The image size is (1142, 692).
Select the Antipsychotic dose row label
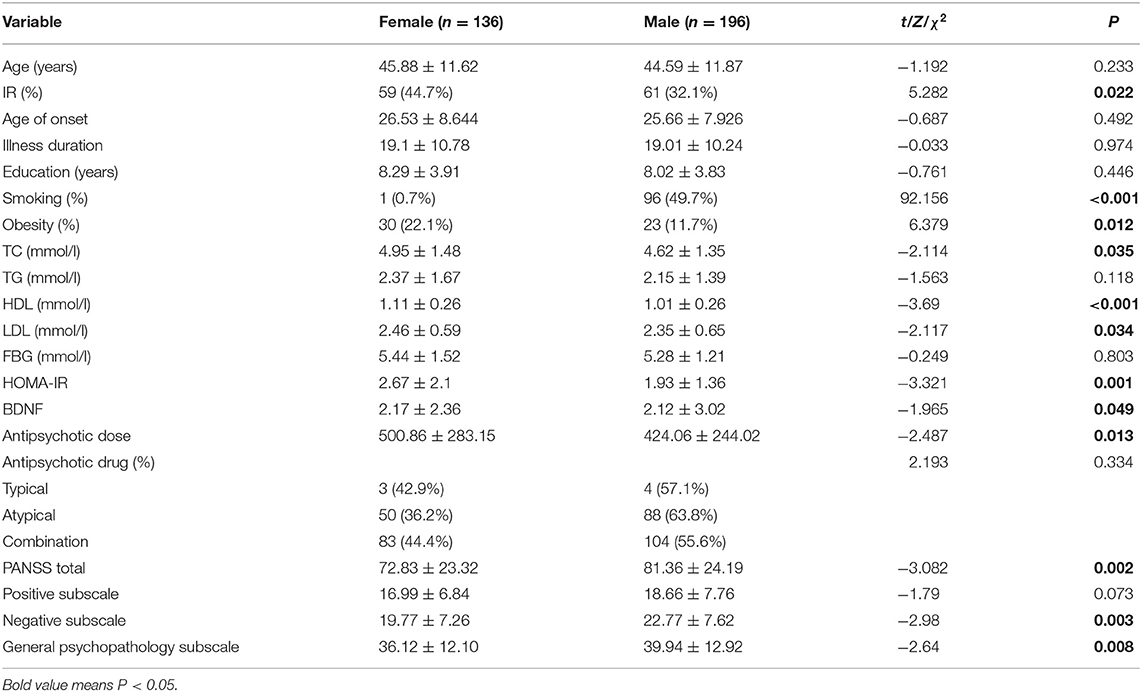tap(66, 436)
